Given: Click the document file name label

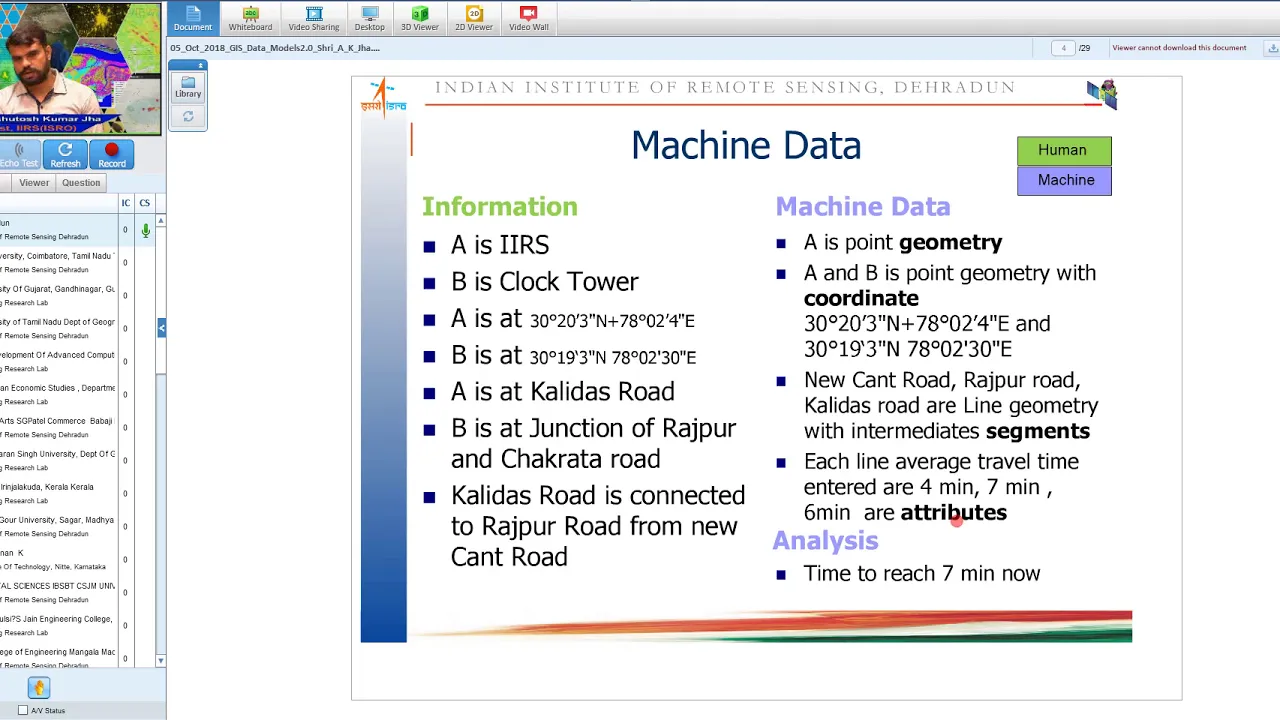Looking at the screenshot, I should 275,48.
